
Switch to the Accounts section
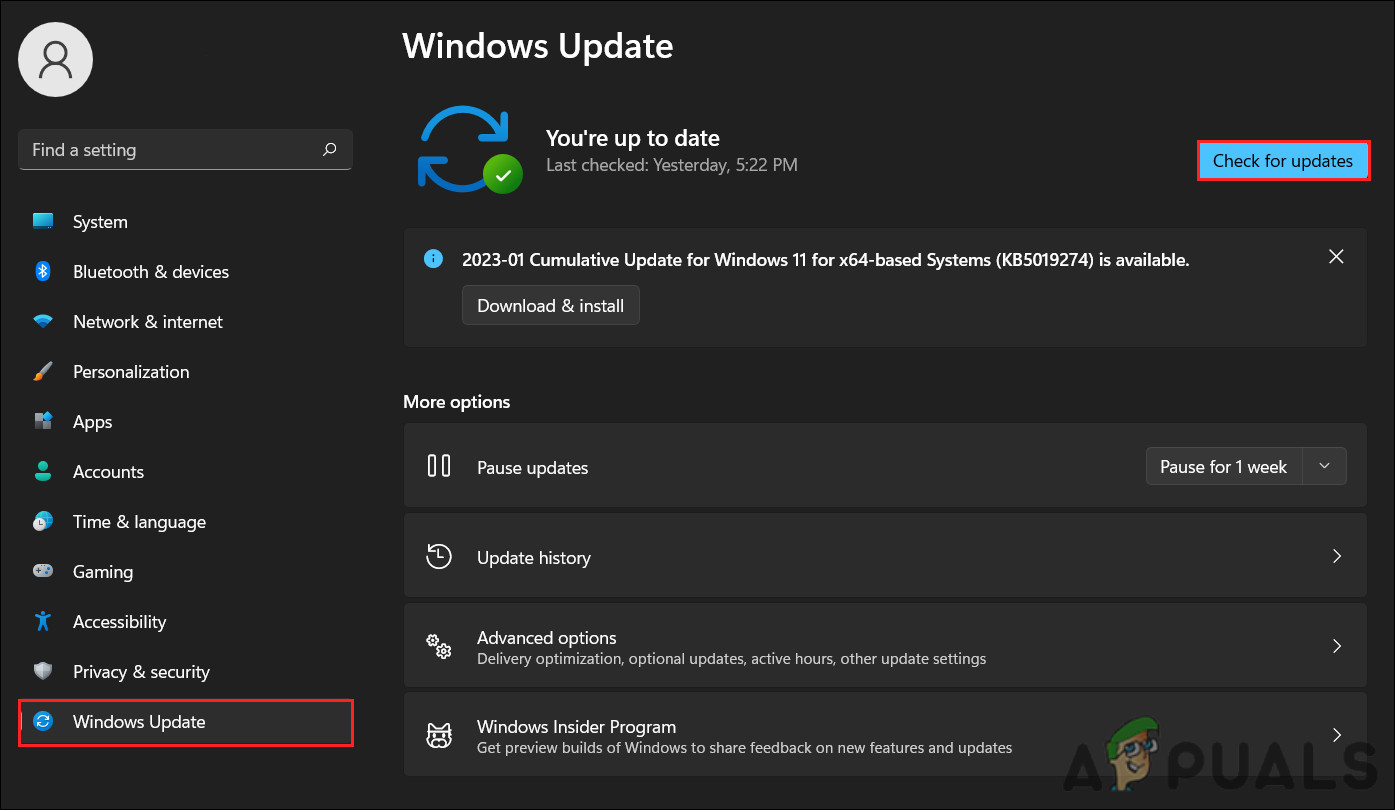point(108,471)
